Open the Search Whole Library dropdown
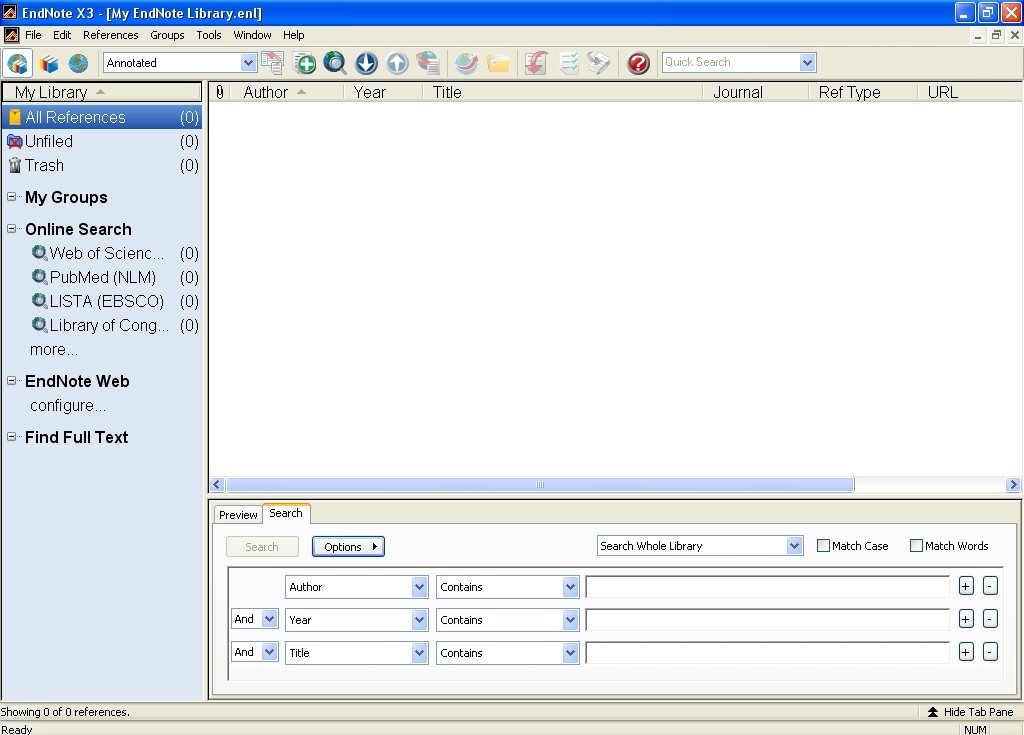Viewport: 1024px width, 735px height. click(793, 546)
